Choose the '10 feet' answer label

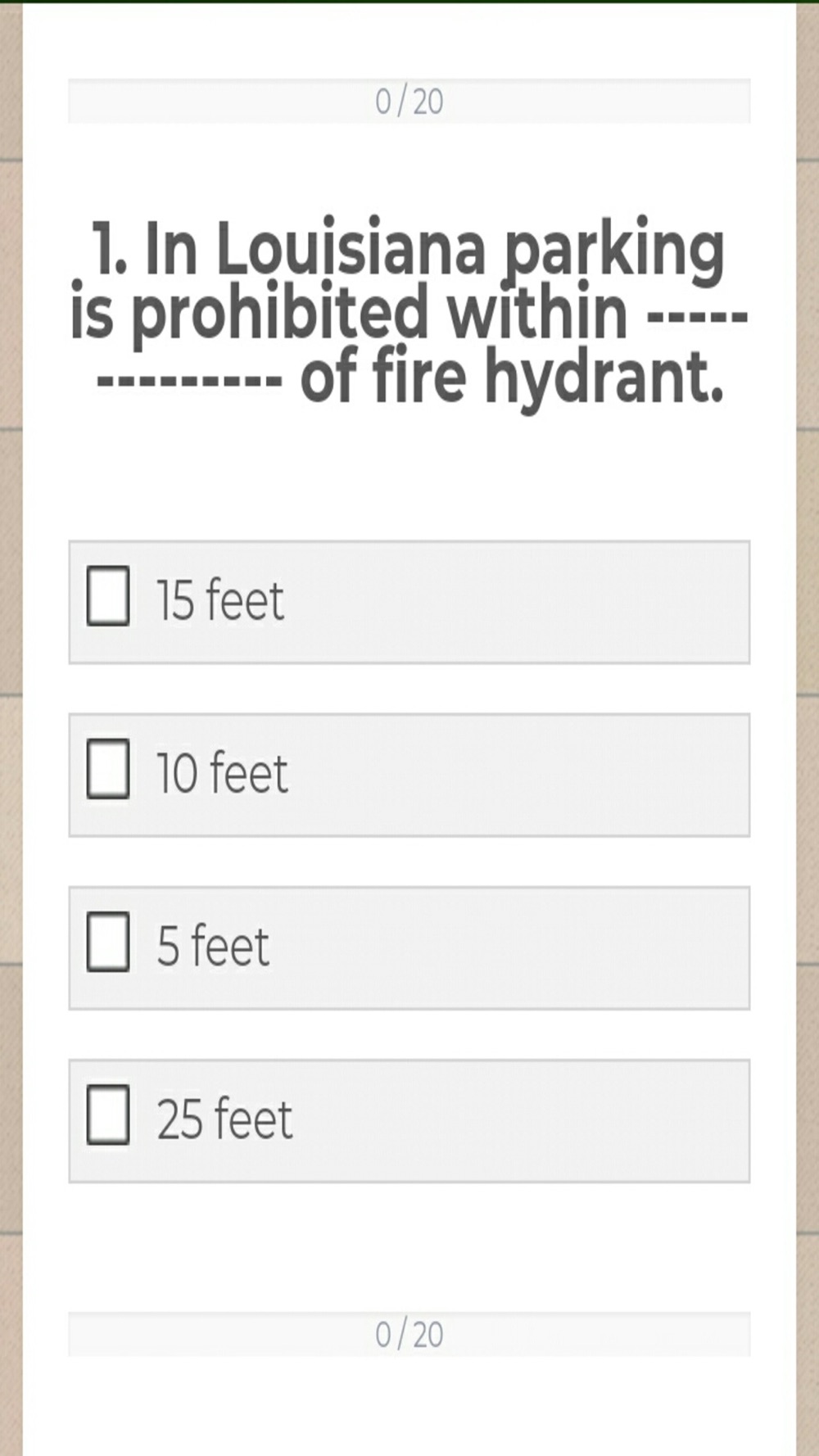tap(222, 772)
